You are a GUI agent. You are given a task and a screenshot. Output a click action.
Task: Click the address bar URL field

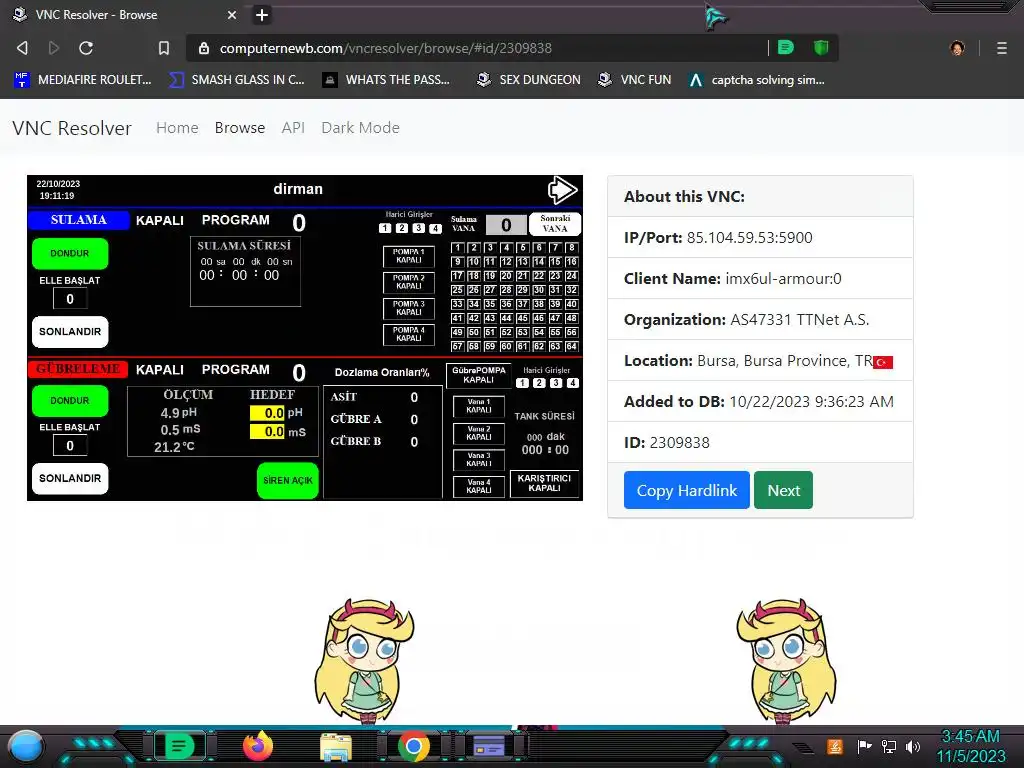pyautogui.click(x=477, y=48)
